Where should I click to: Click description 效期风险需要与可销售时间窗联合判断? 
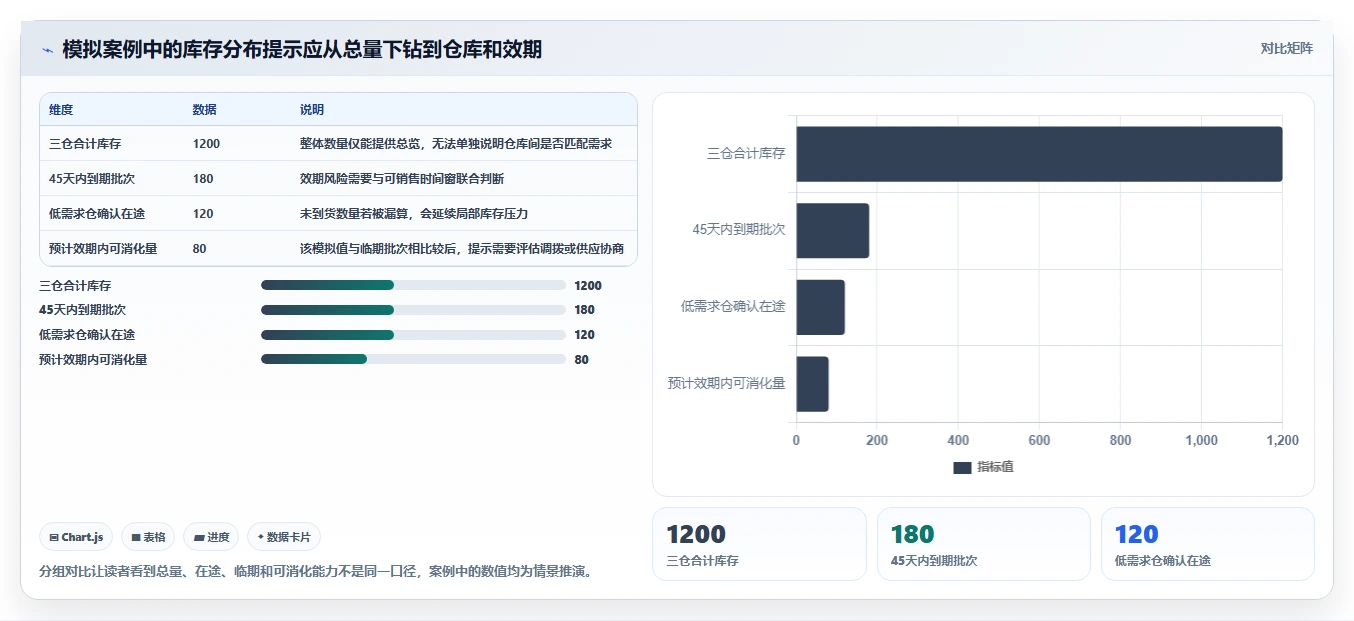tap(402, 179)
